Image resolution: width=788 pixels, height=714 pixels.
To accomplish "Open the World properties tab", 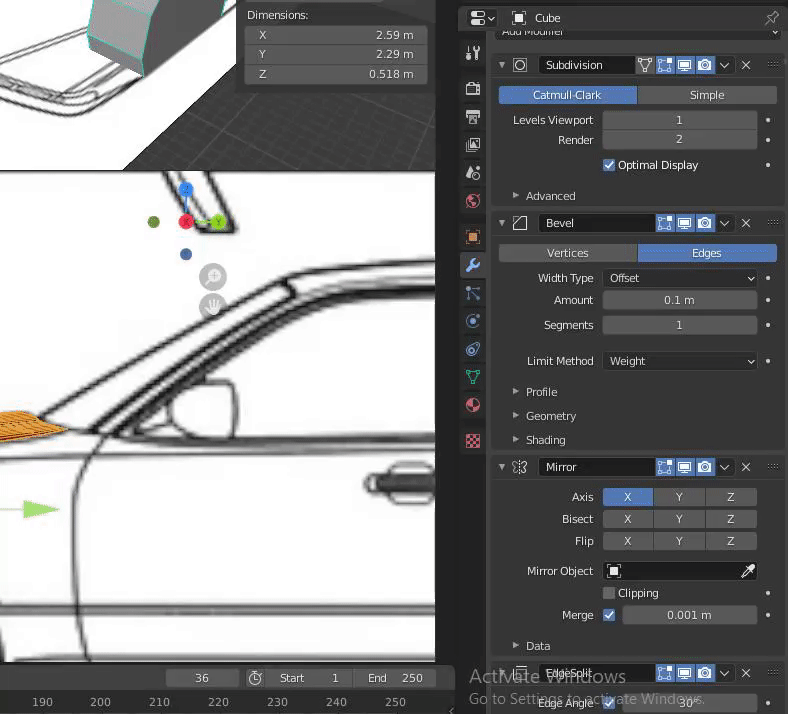I will [x=472, y=201].
